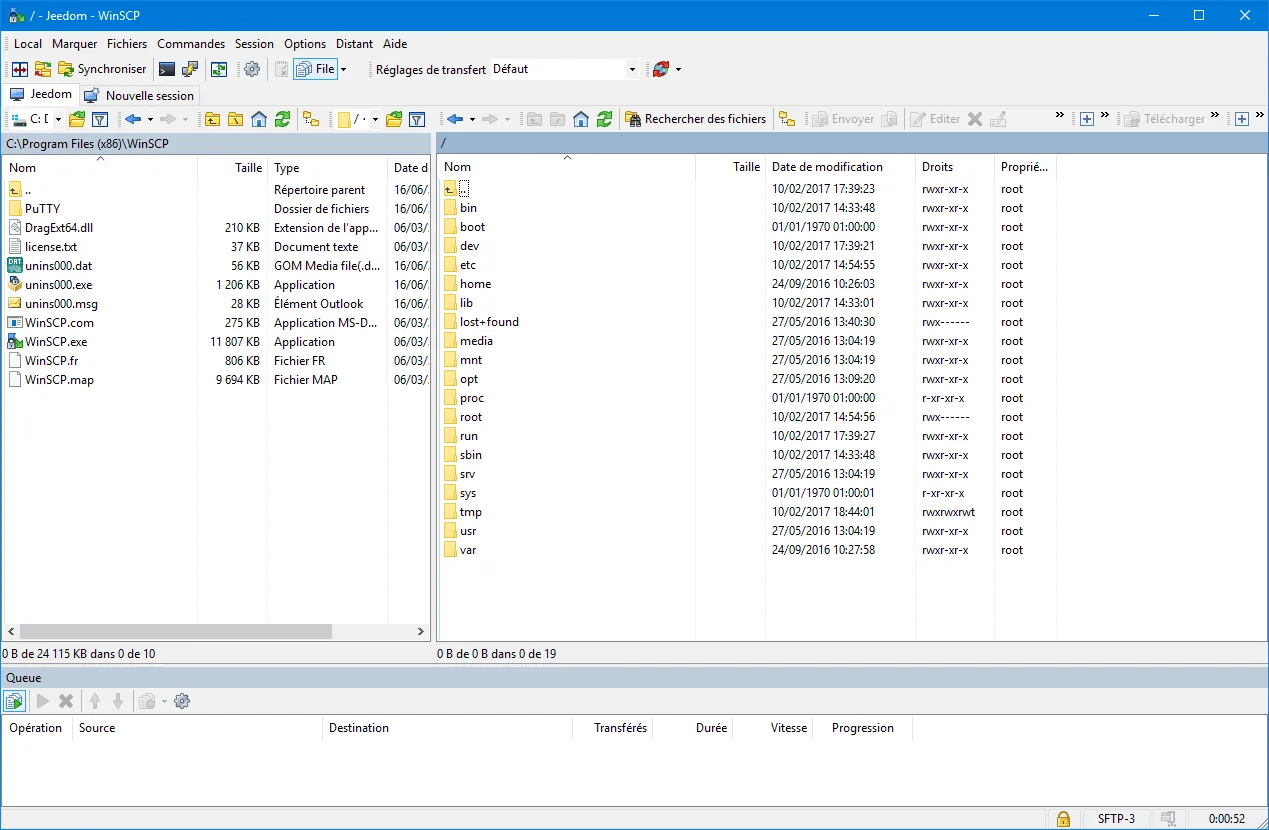
Task: Open local back history dropdown arrow
Action: (x=148, y=120)
